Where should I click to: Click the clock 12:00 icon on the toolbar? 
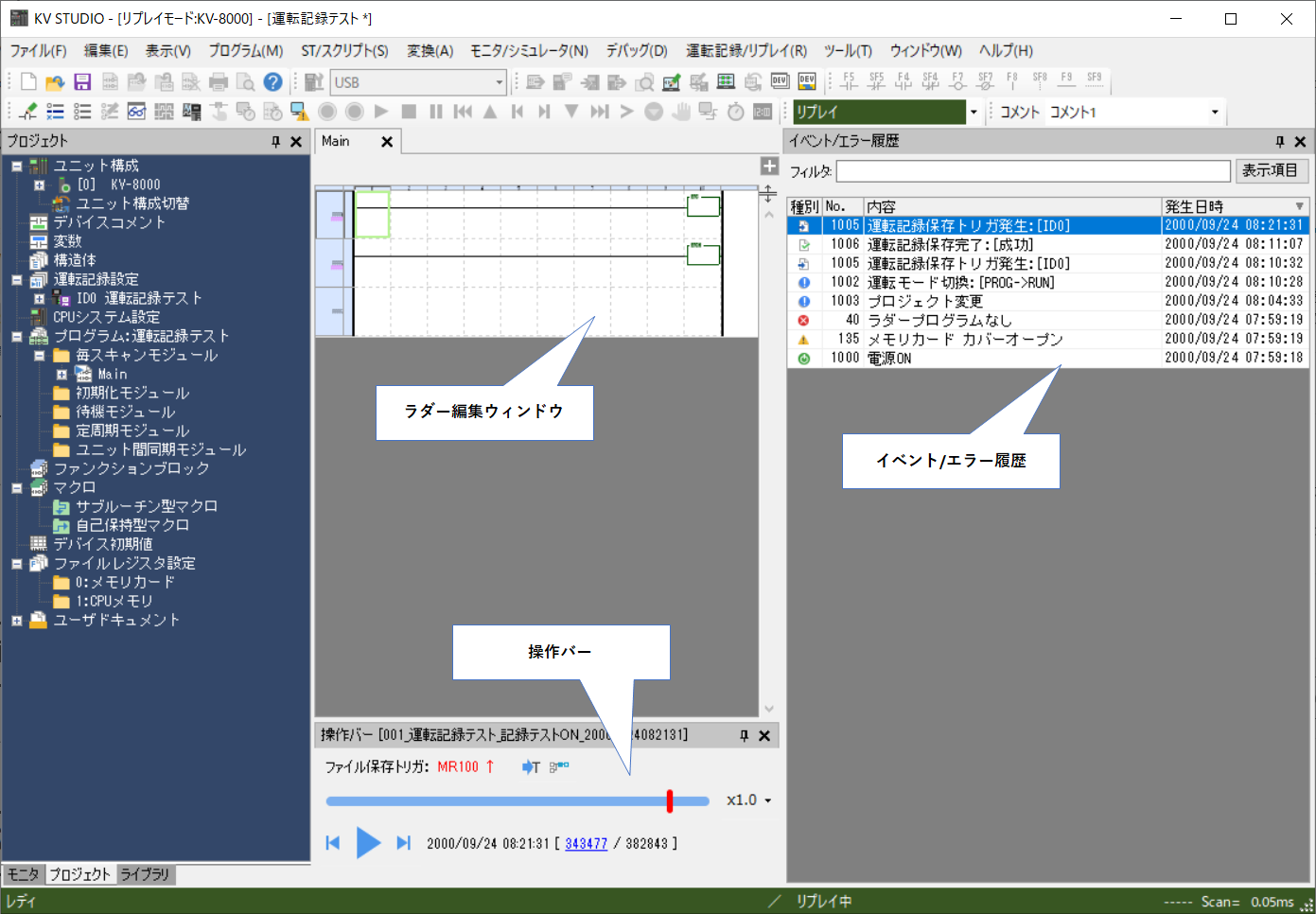[x=763, y=112]
